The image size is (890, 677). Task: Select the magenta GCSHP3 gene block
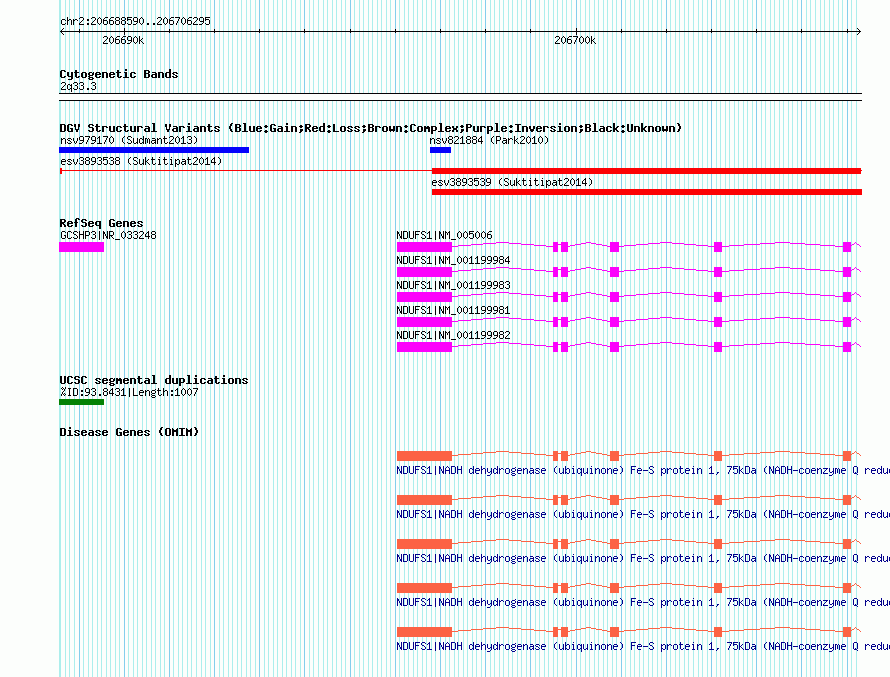click(82, 247)
